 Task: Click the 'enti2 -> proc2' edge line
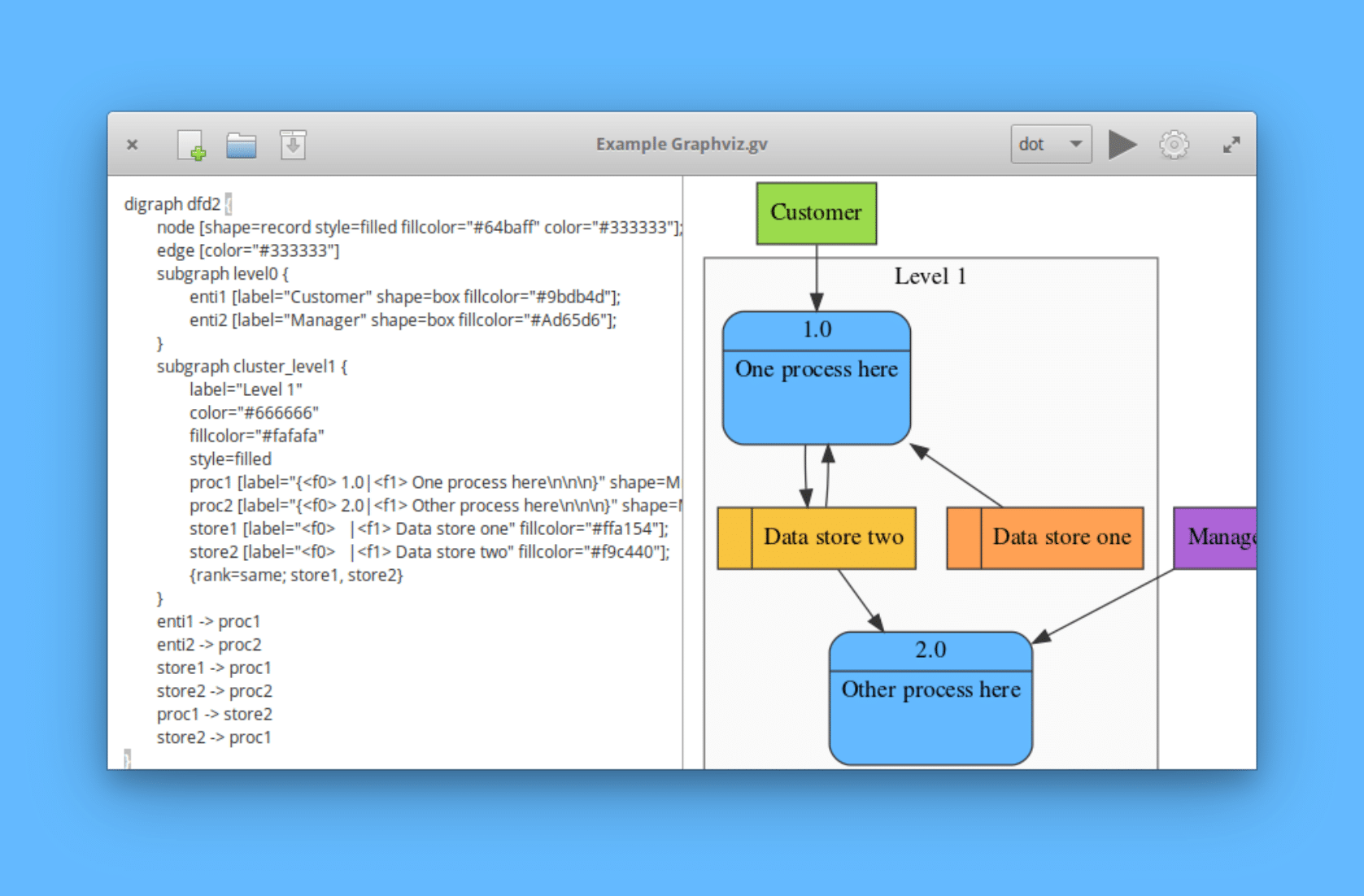pos(209,645)
